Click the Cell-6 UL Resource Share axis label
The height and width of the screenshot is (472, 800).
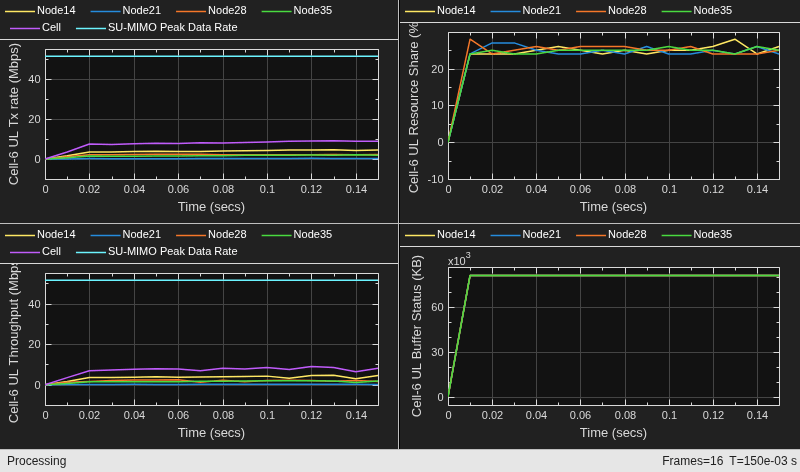pyautogui.click(x=414, y=108)
